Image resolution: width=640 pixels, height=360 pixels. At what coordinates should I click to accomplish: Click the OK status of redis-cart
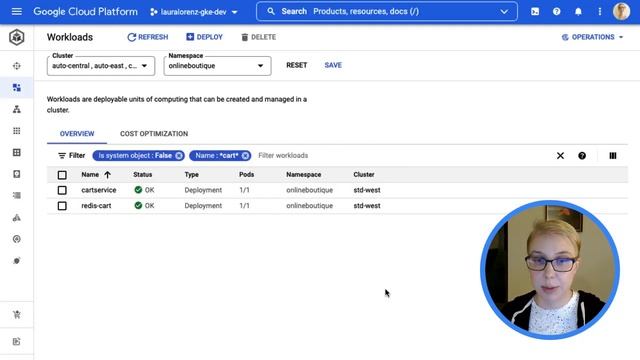144,206
